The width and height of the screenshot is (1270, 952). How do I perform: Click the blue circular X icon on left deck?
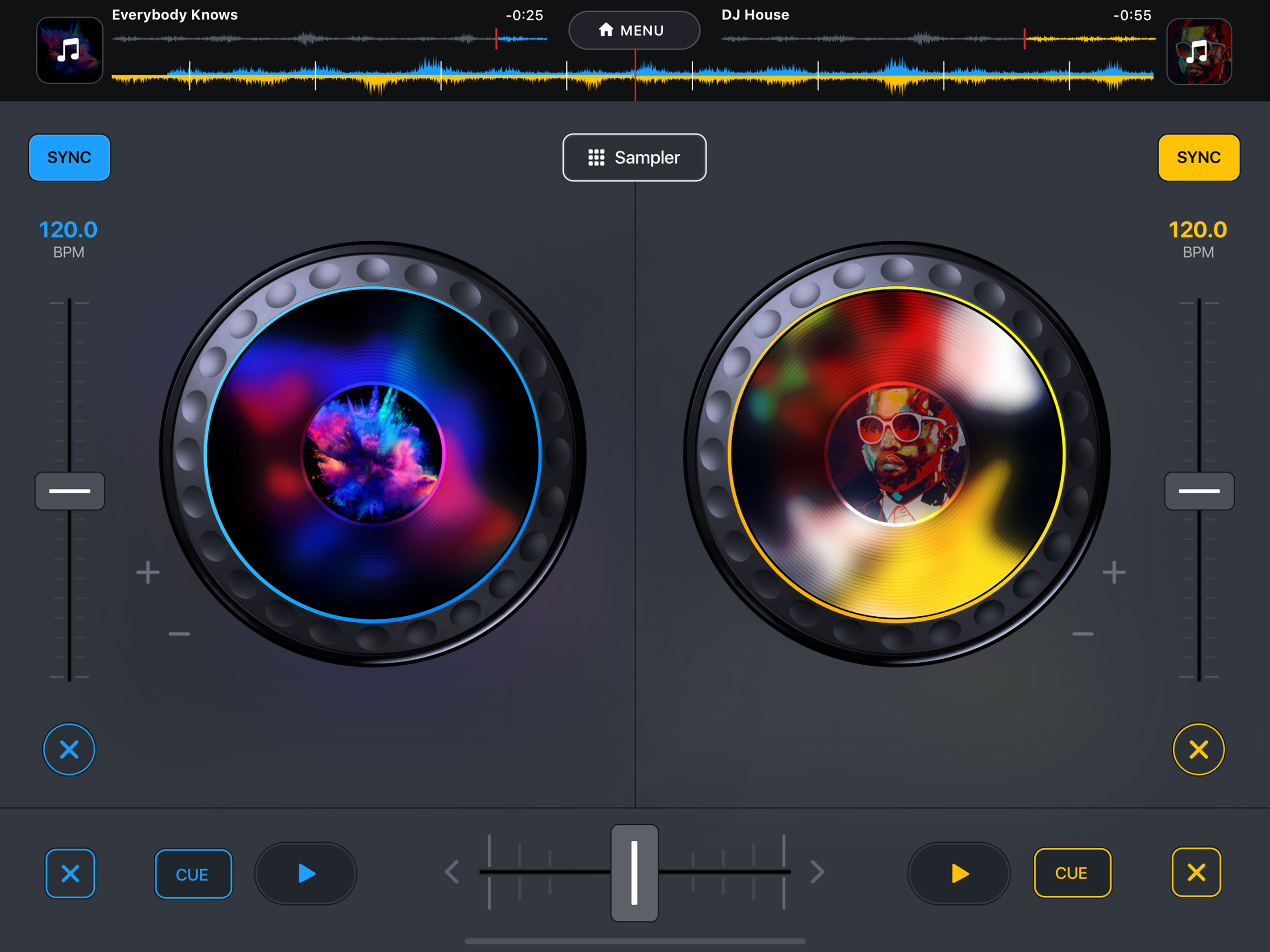point(69,749)
